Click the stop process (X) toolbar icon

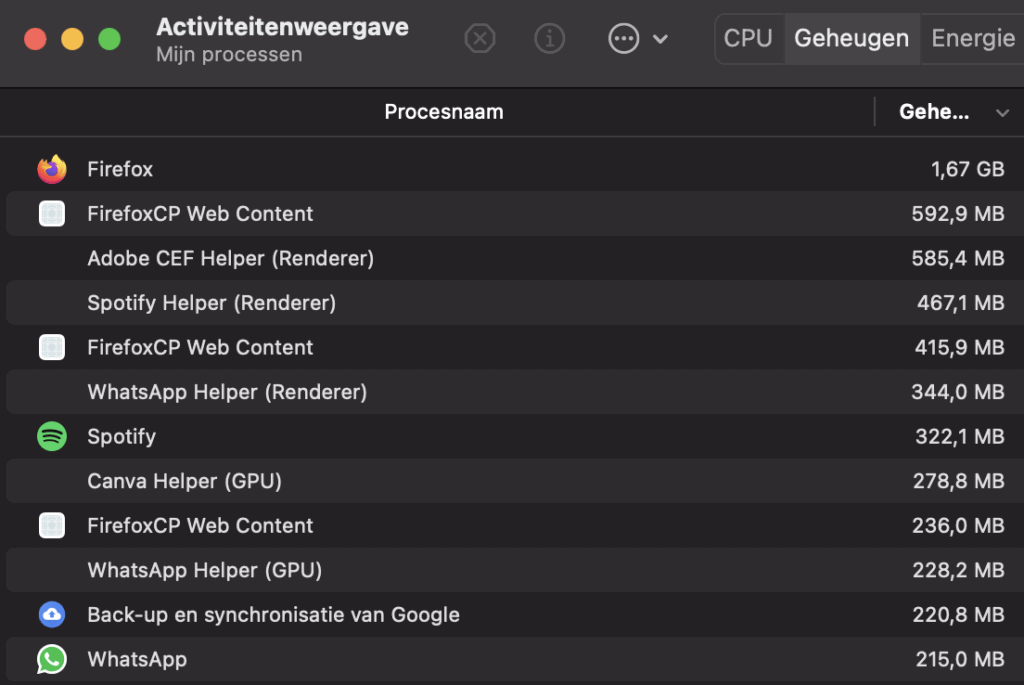point(480,39)
